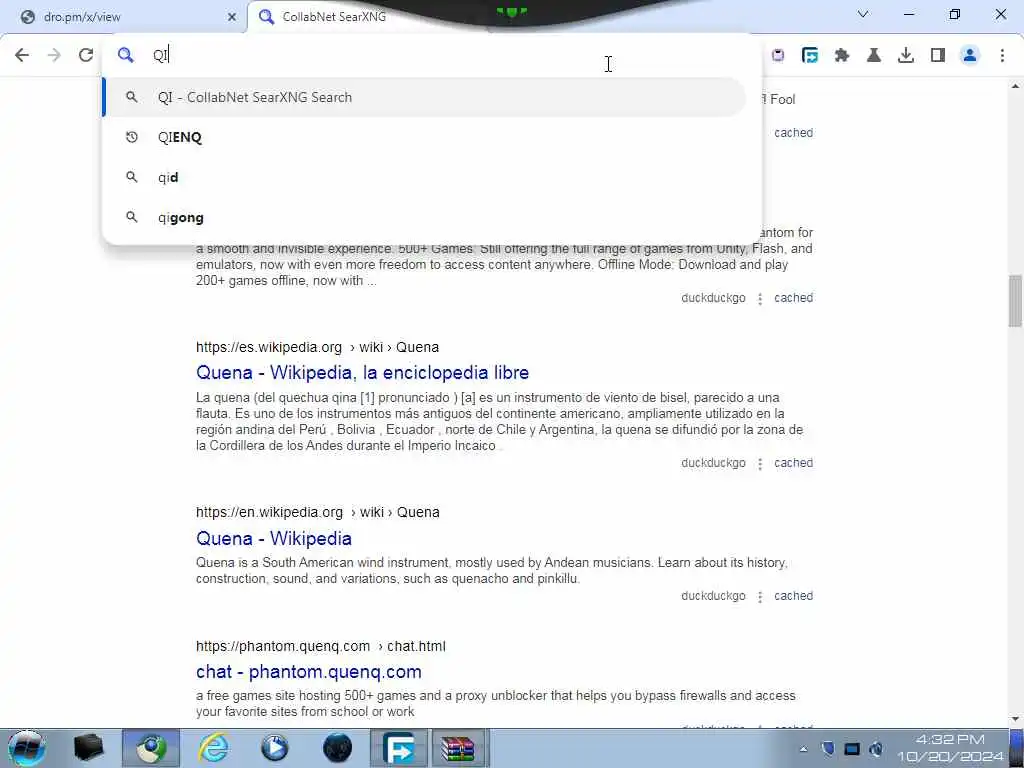Open Windows Media Player taskbar icon
The width and height of the screenshot is (1024, 768).
(275, 748)
